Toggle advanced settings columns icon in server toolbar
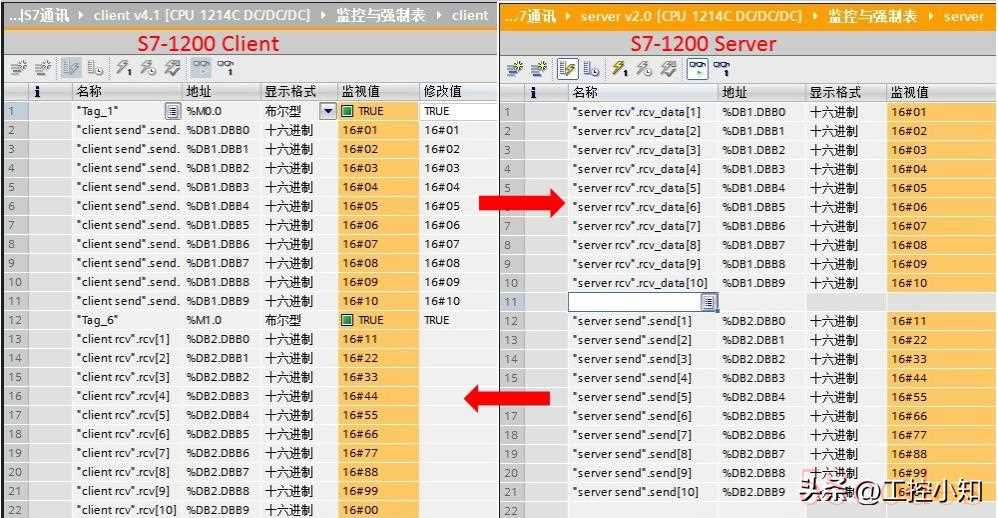 coord(591,68)
